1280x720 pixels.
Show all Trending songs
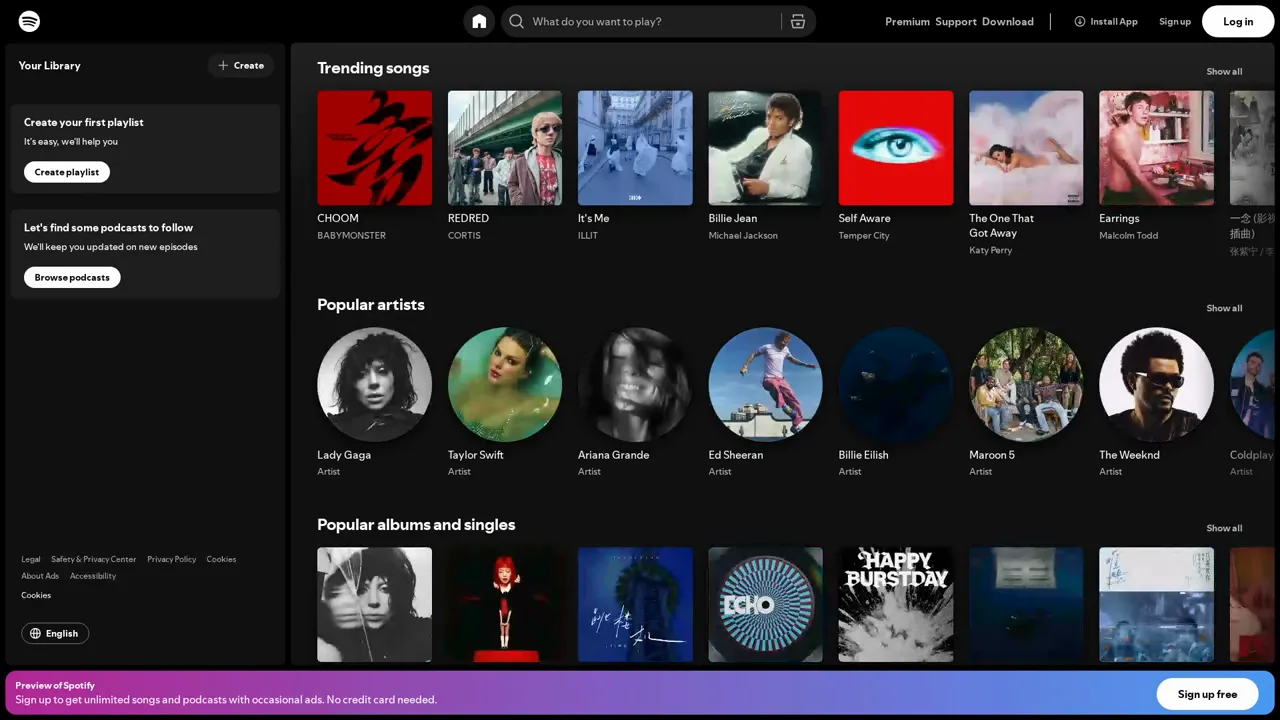coord(1224,71)
